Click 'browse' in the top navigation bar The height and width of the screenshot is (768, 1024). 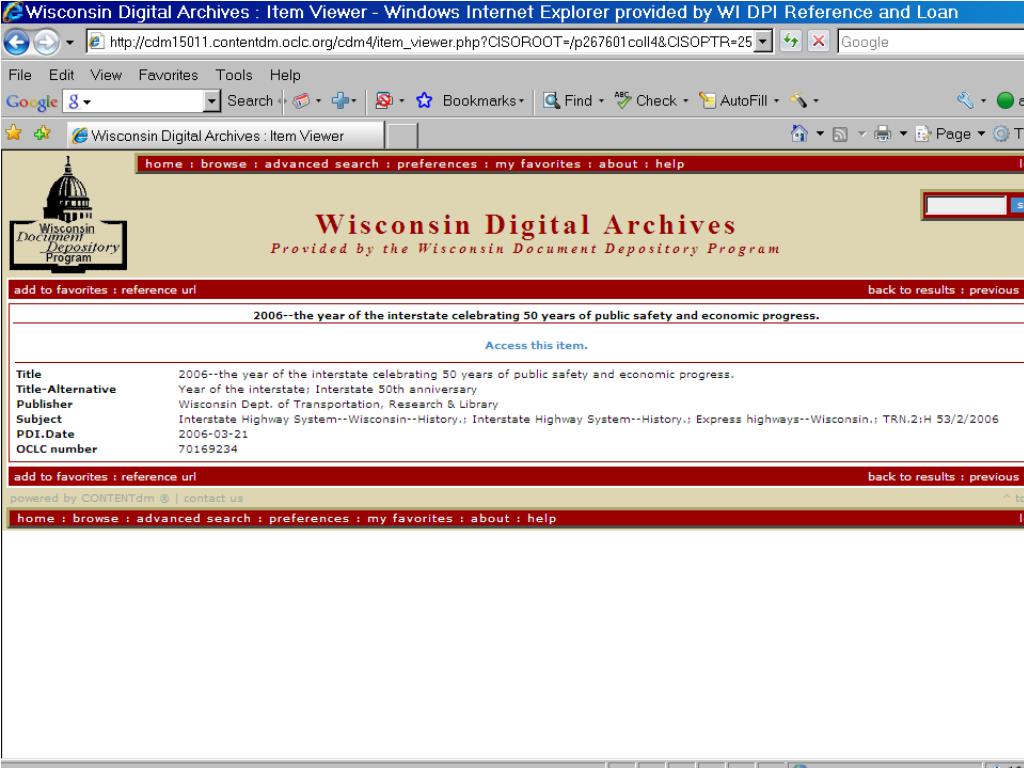tap(223, 164)
